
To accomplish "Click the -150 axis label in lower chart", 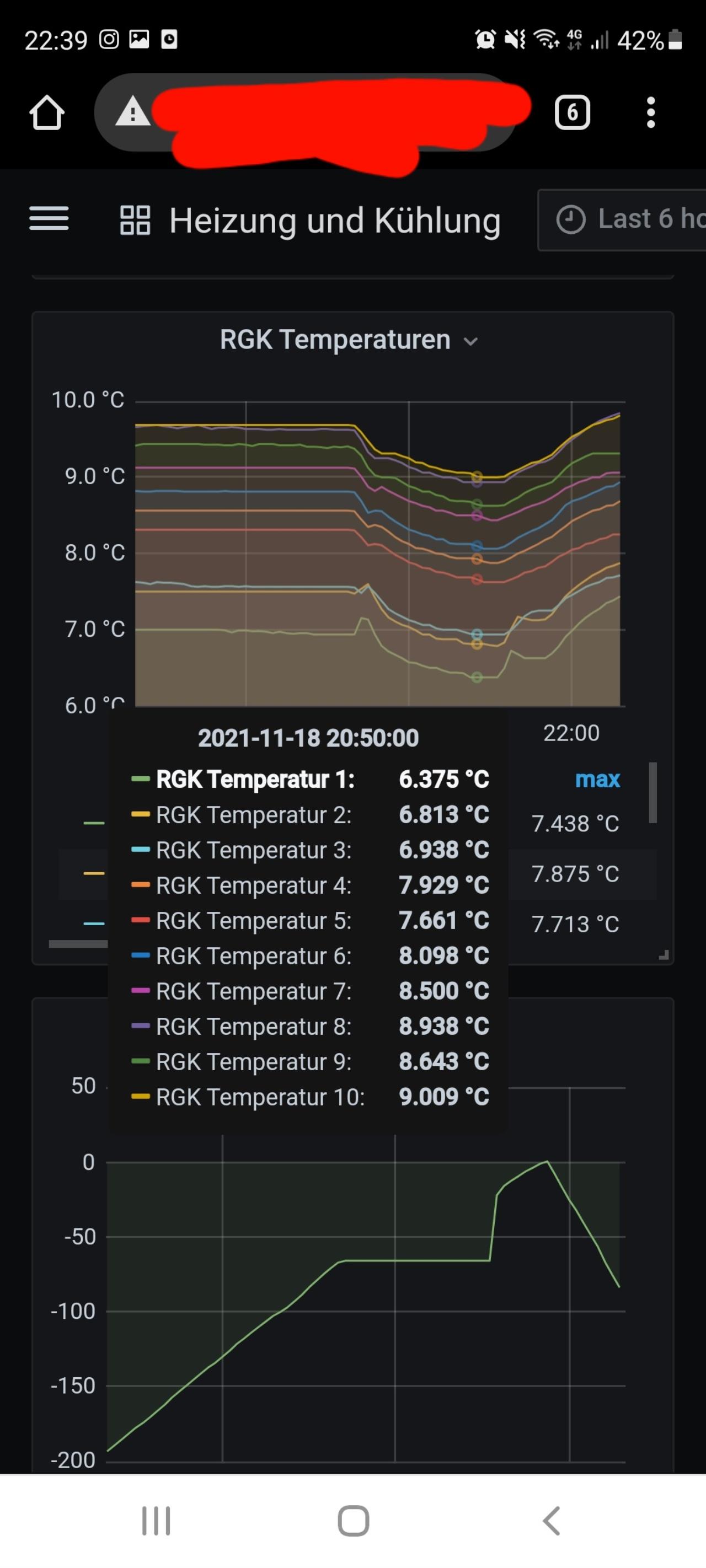I will tap(73, 1386).
